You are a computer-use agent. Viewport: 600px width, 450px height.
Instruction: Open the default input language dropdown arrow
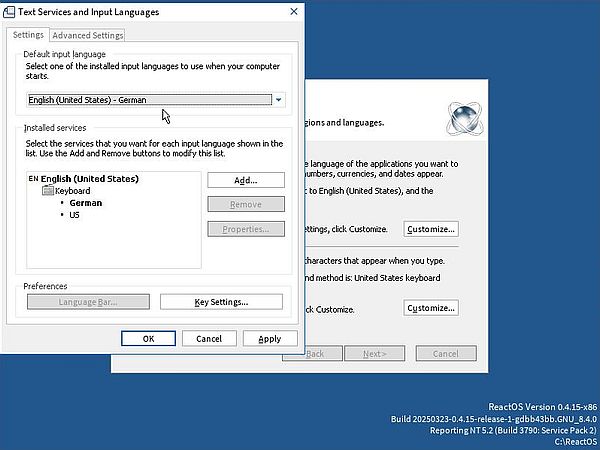[x=279, y=100]
